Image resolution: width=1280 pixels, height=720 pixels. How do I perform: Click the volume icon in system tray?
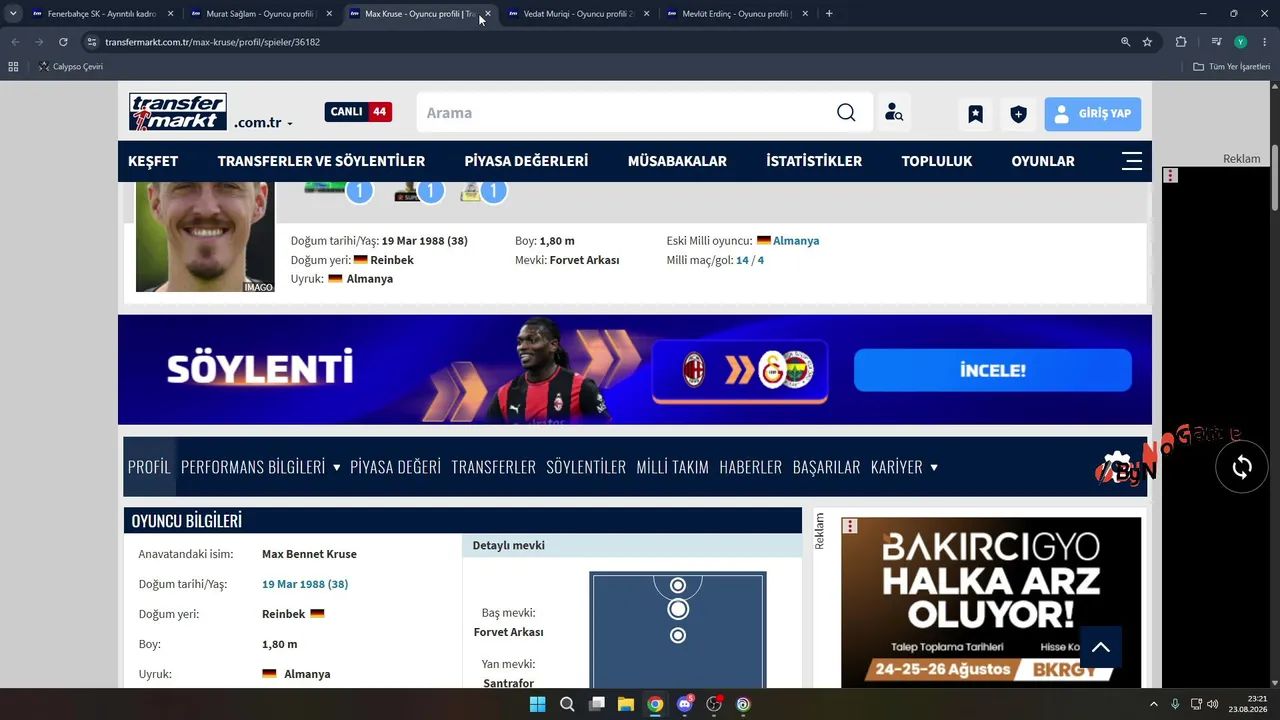(x=1212, y=704)
